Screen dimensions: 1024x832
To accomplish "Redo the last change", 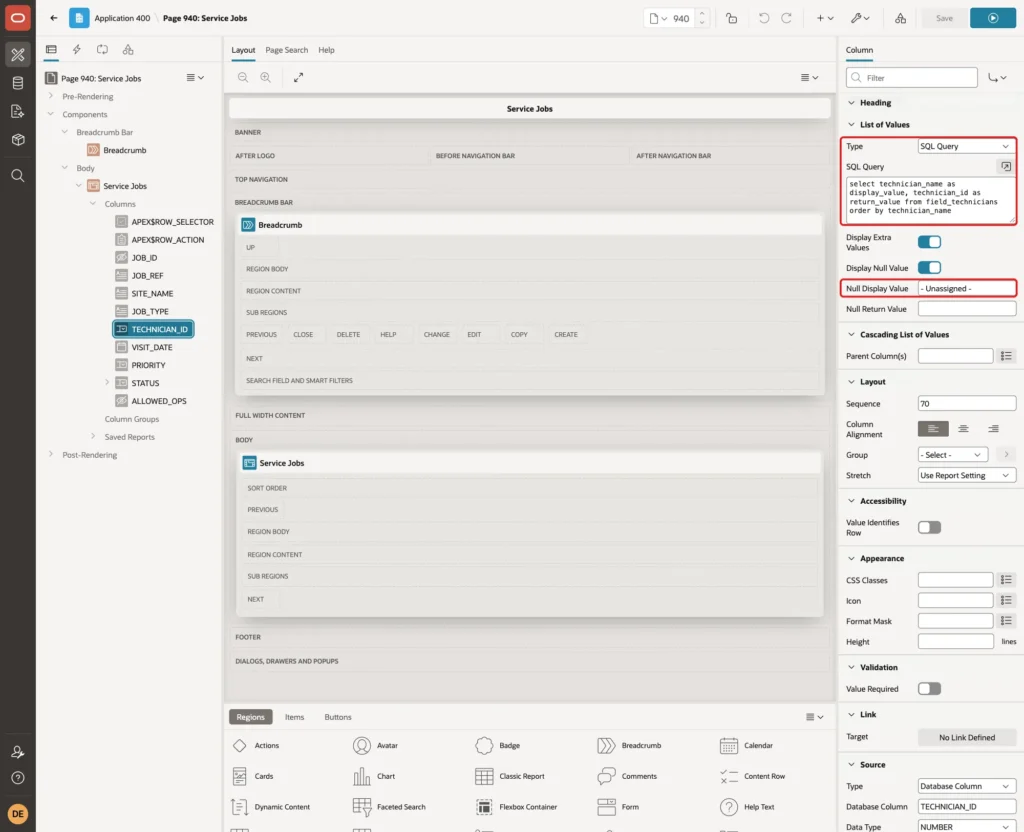I will pyautogui.click(x=786, y=18).
